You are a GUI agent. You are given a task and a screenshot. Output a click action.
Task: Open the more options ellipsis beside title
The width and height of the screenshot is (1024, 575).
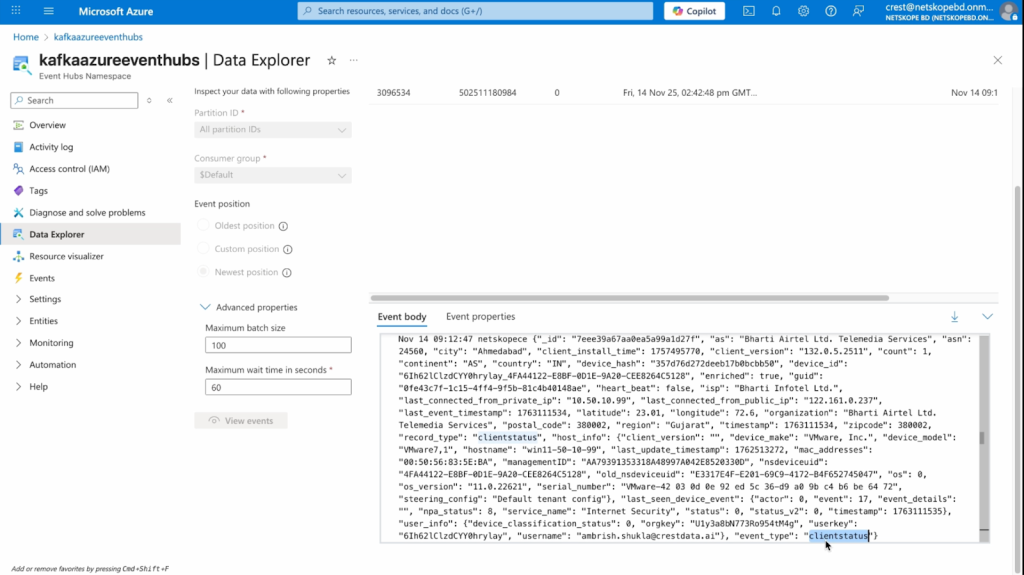point(353,60)
